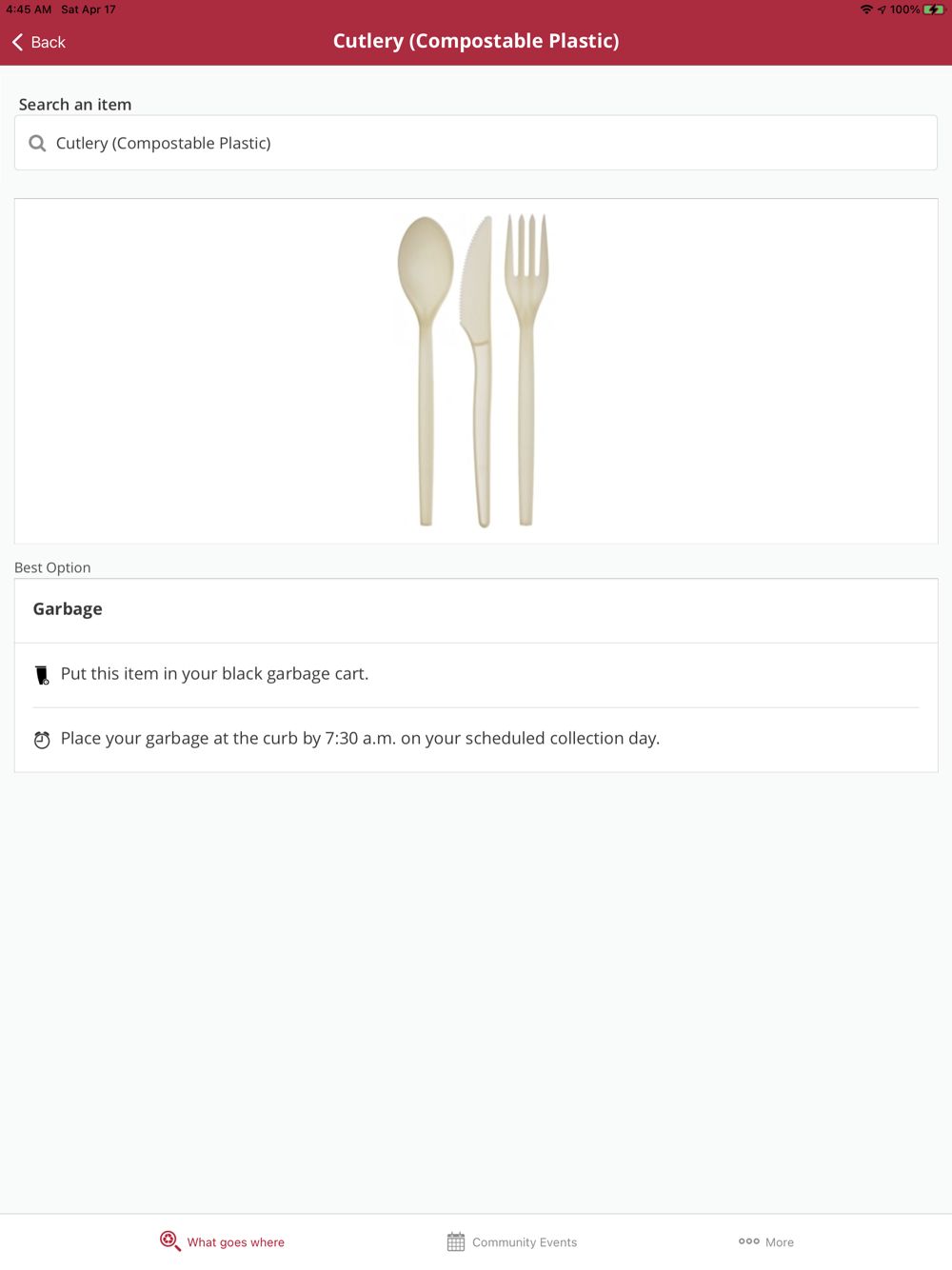Tap the black garbage cart instruction
This screenshot has height=1270, width=952.
[x=214, y=674]
